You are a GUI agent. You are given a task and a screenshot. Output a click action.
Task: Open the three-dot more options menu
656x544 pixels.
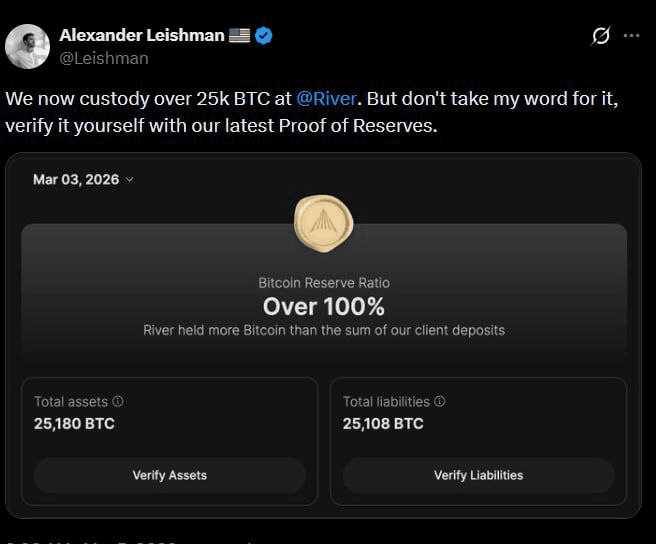tap(631, 36)
